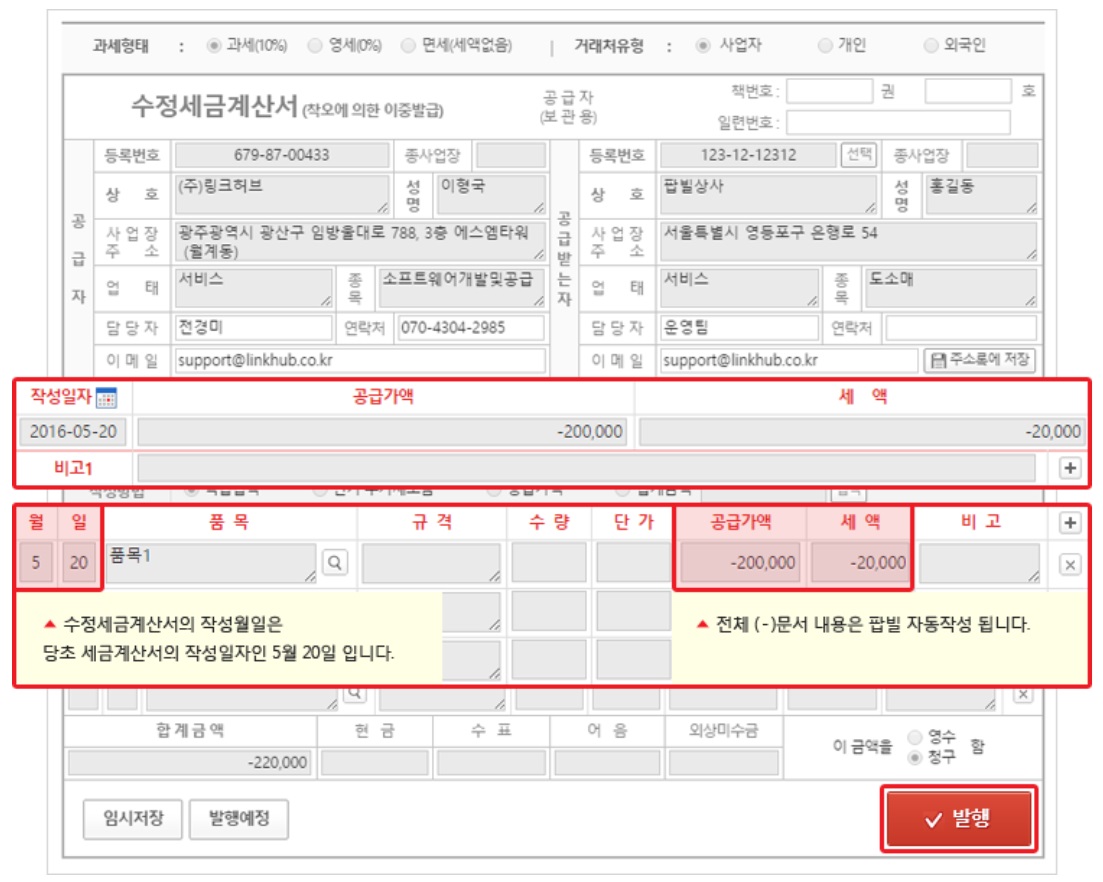The height and width of the screenshot is (882, 1103).
Task: Click the plus icon beside 비고1
Action: click(1069, 468)
